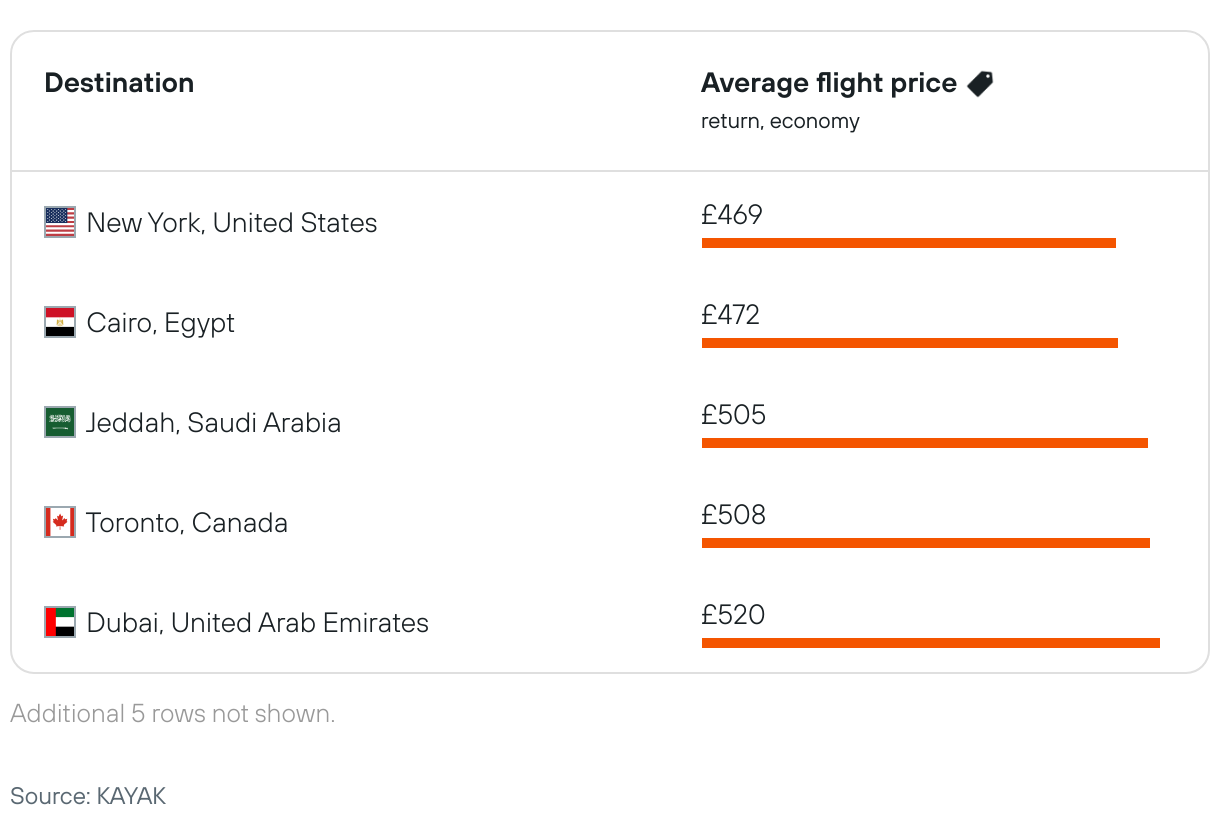Select the Jeddah, Saudi Arabia destination

tap(213, 423)
